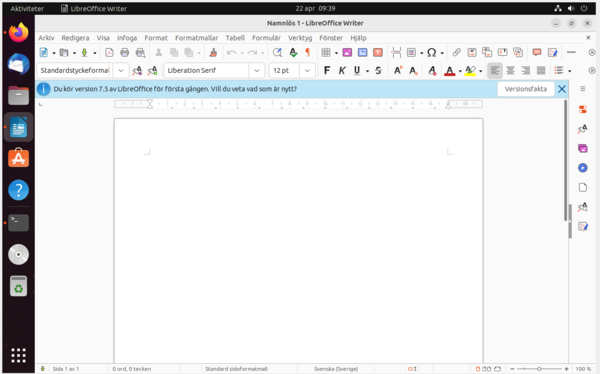Viewport: 600px width, 374px height.
Task: Expand the paragraph style dropdown
Action: click(x=121, y=70)
